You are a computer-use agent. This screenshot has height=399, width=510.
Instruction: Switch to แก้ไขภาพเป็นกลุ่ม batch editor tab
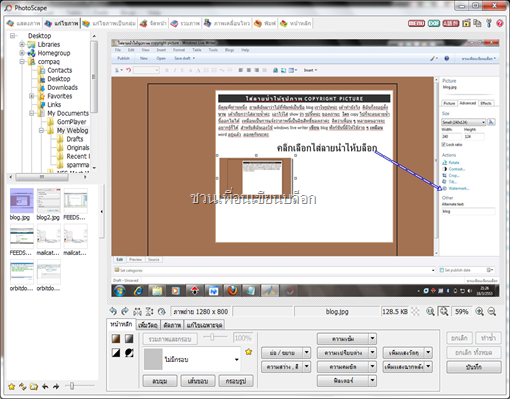[109, 23]
